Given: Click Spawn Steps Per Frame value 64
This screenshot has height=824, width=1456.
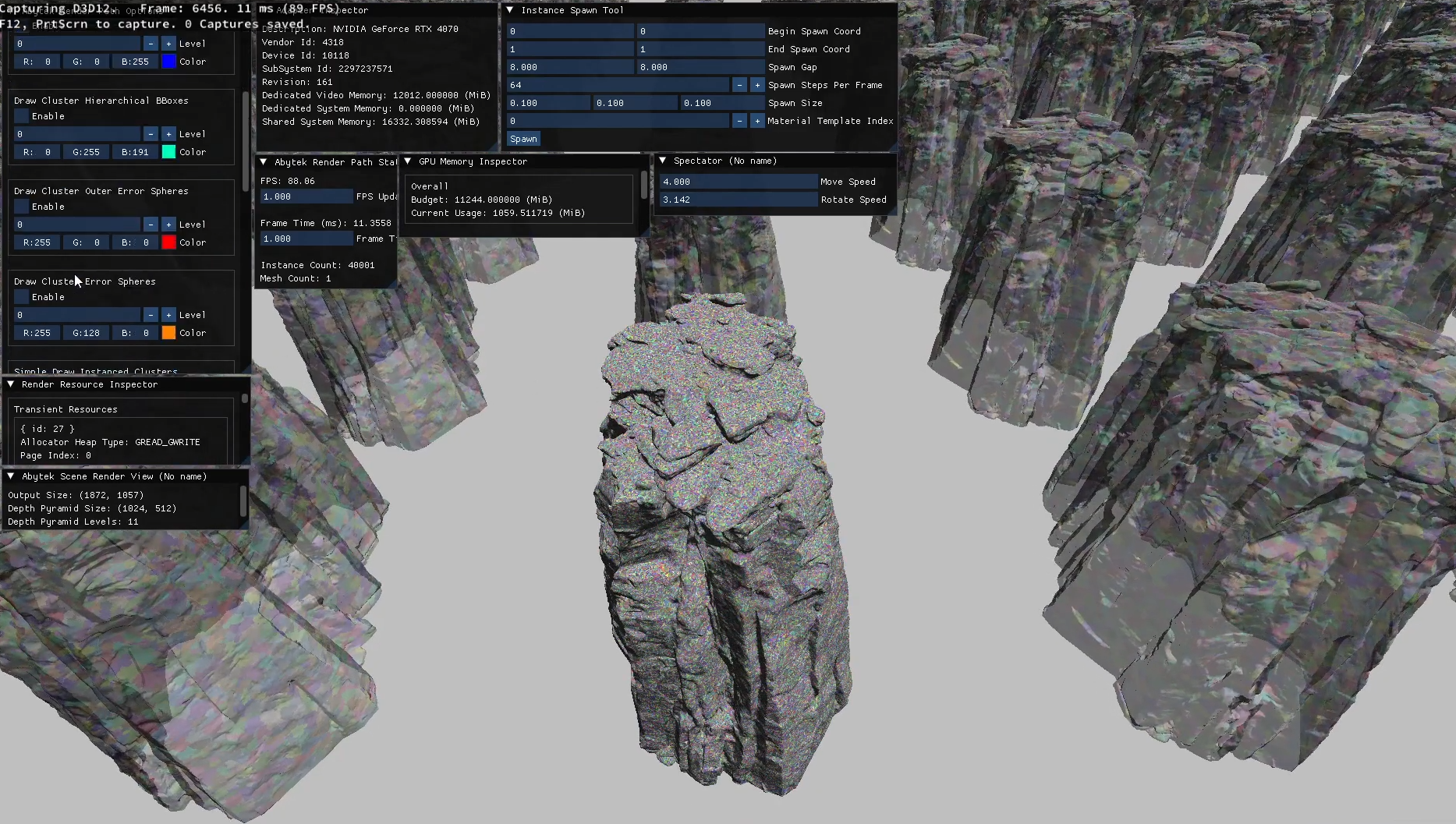Looking at the screenshot, I should (618, 85).
